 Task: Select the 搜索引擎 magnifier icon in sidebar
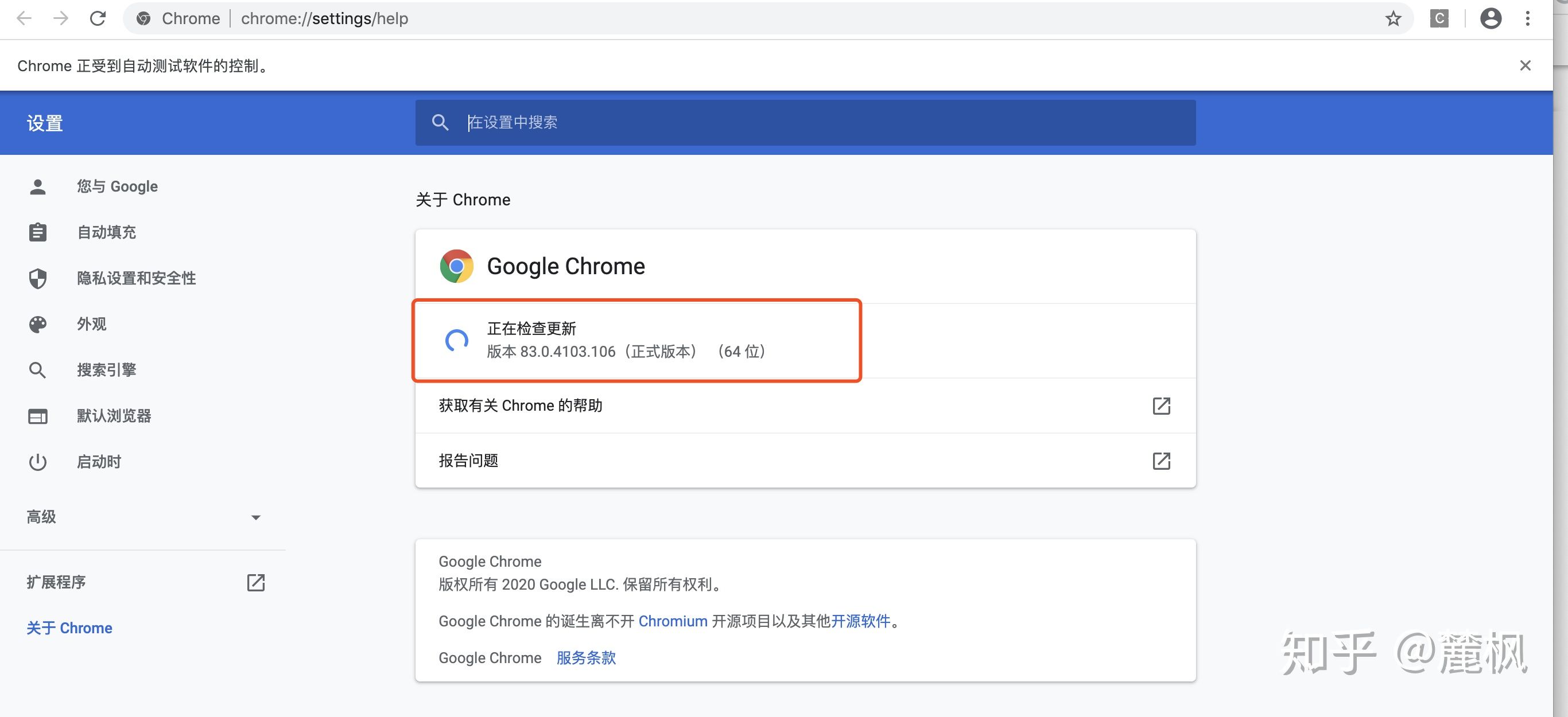[38, 370]
